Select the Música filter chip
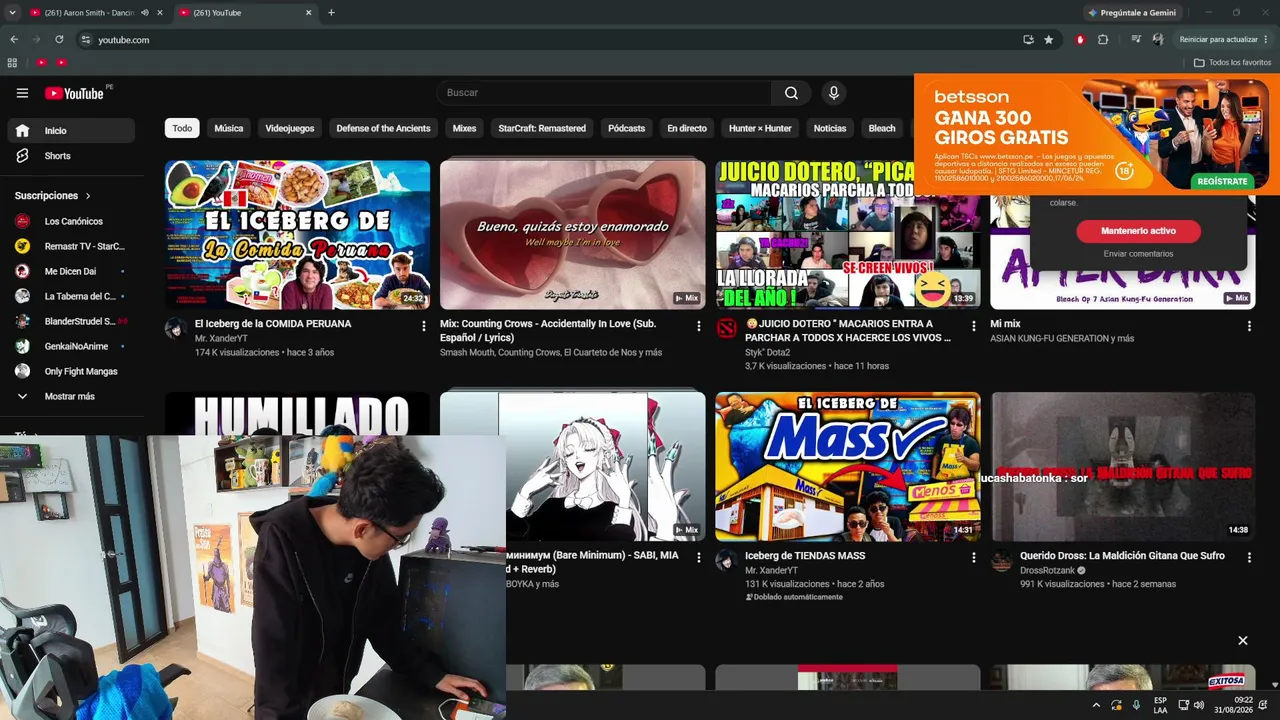The height and width of the screenshot is (720, 1280). pyautogui.click(x=228, y=128)
